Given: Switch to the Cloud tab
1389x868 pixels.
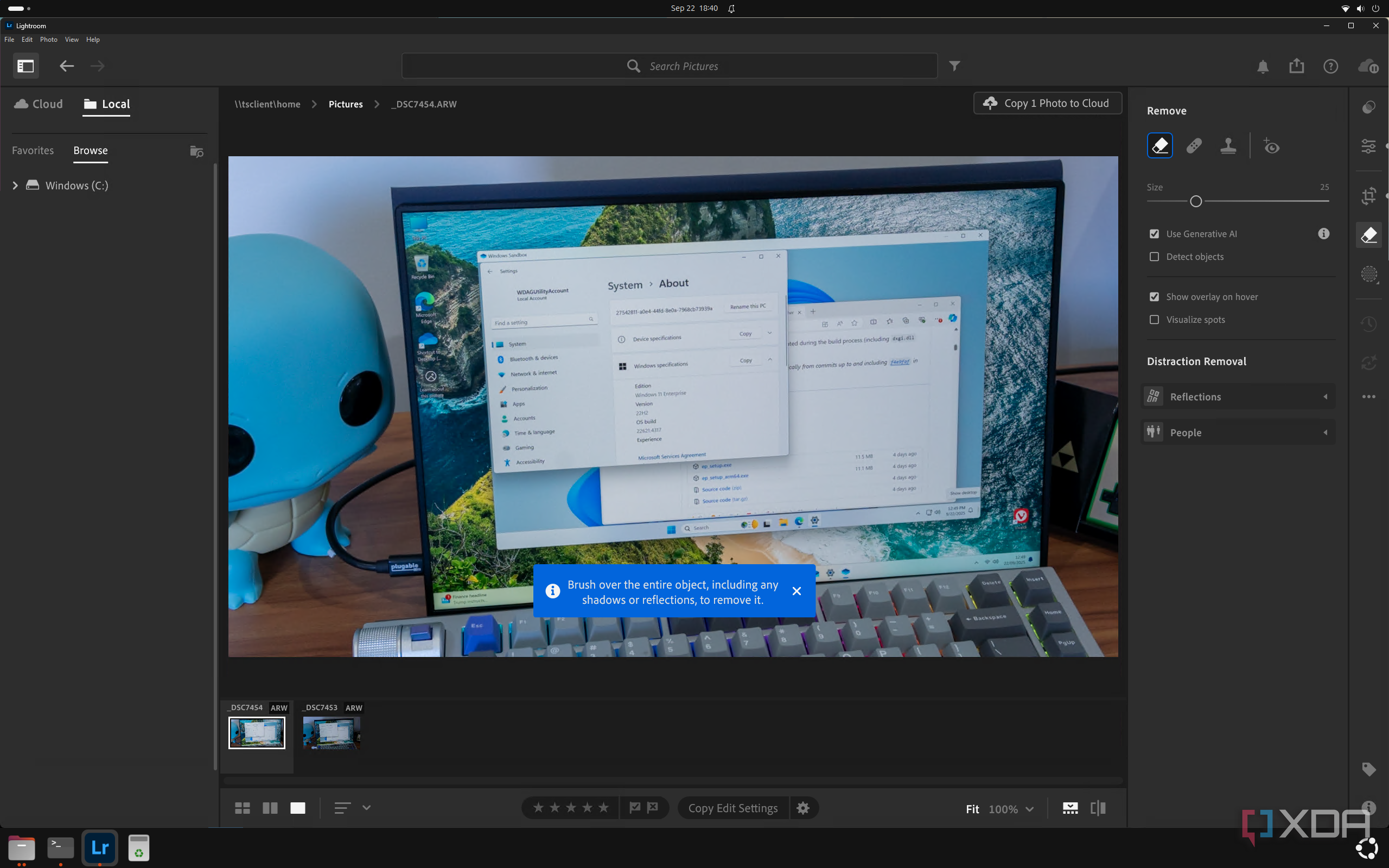Looking at the screenshot, I should pos(39,104).
